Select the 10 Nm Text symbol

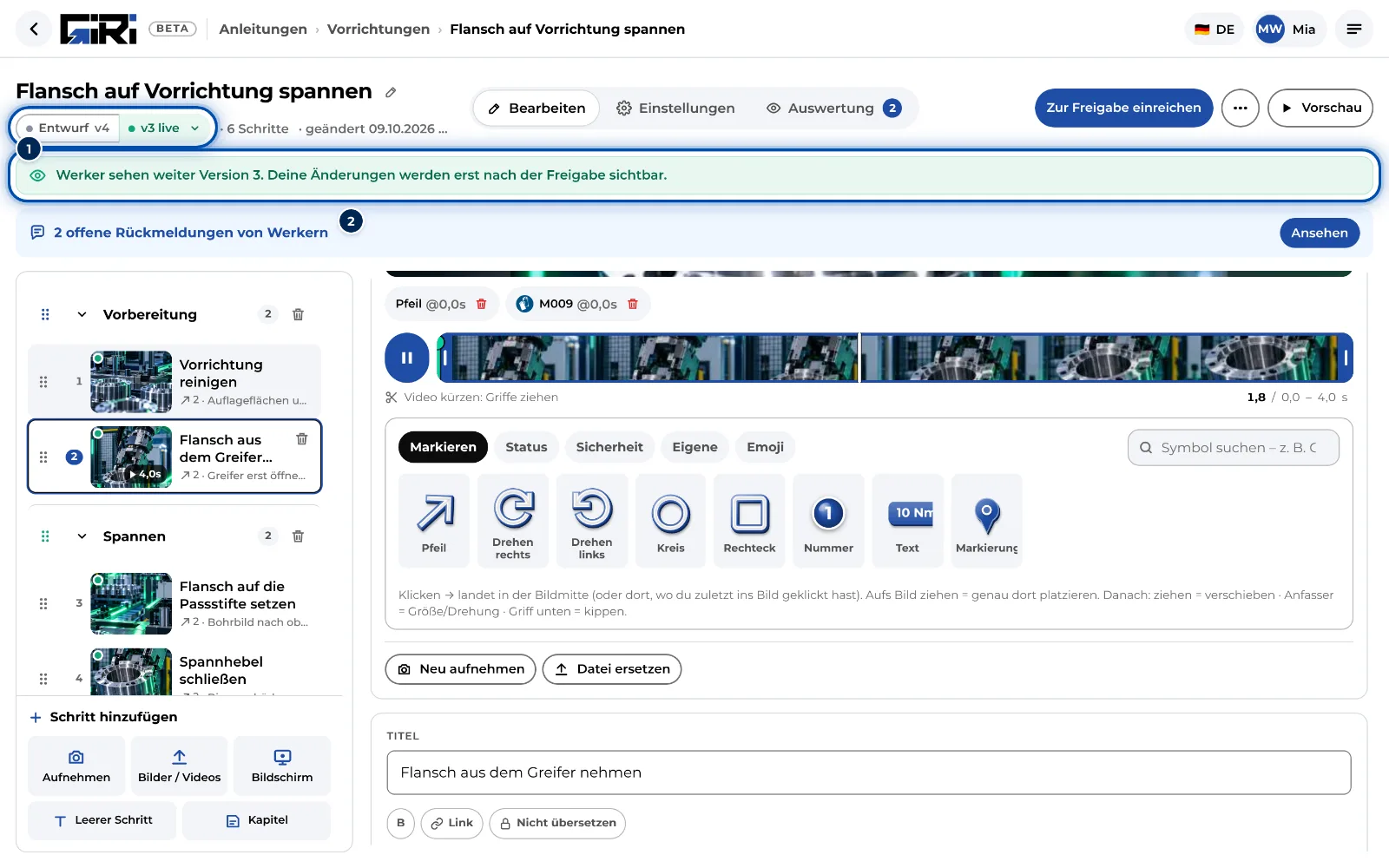pyautogui.click(x=907, y=521)
